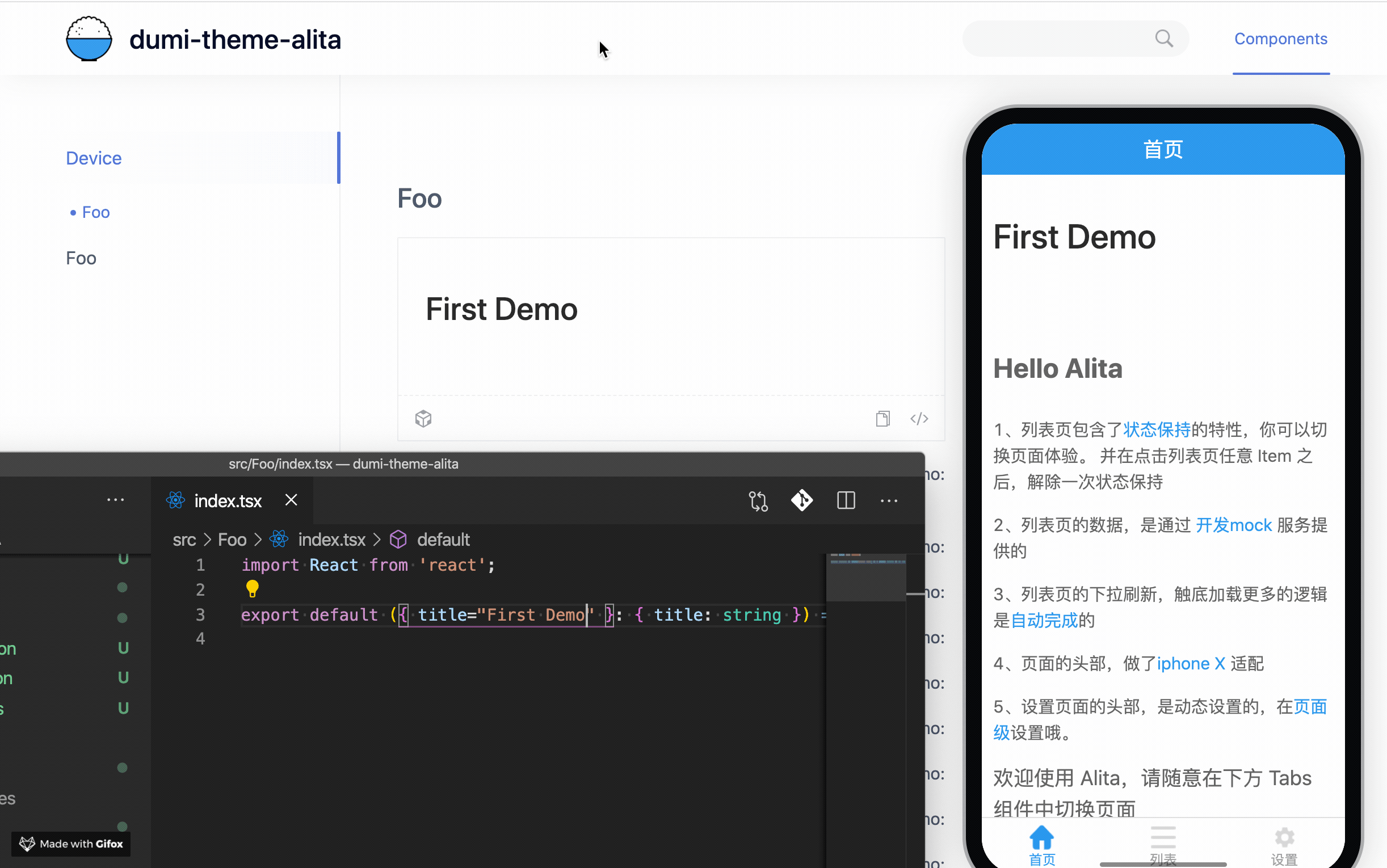The height and width of the screenshot is (868, 1387).
Task: Toggle the split editor right icon
Action: pyautogui.click(x=846, y=500)
